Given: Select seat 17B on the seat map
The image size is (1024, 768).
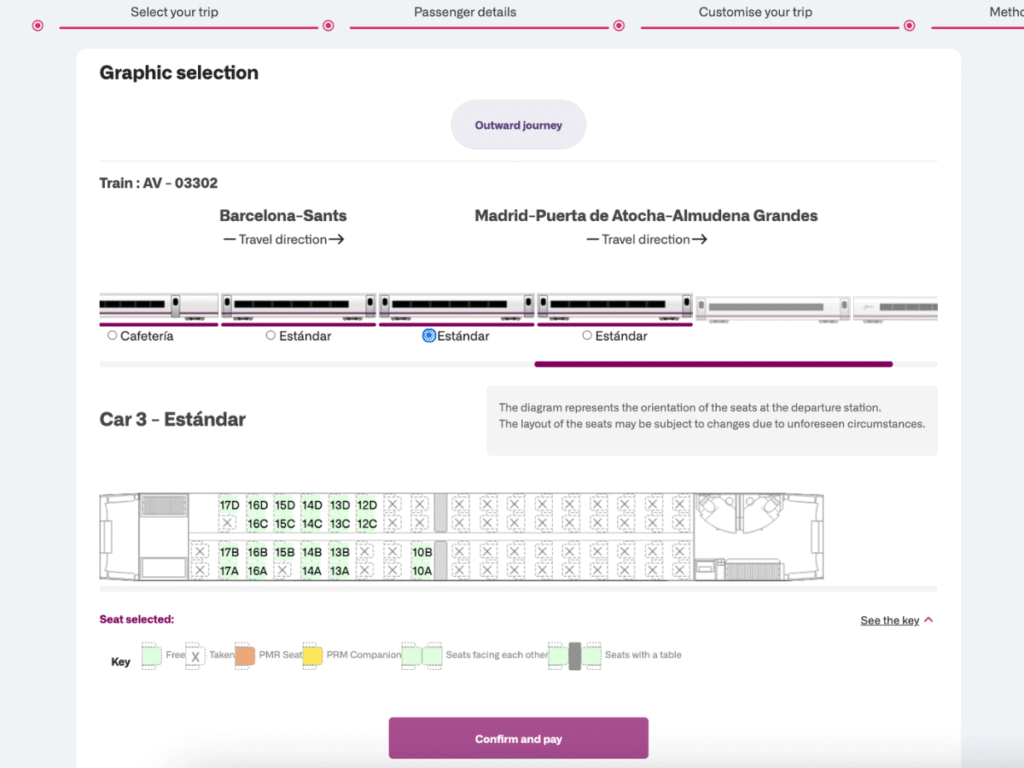Looking at the screenshot, I should [229, 552].
